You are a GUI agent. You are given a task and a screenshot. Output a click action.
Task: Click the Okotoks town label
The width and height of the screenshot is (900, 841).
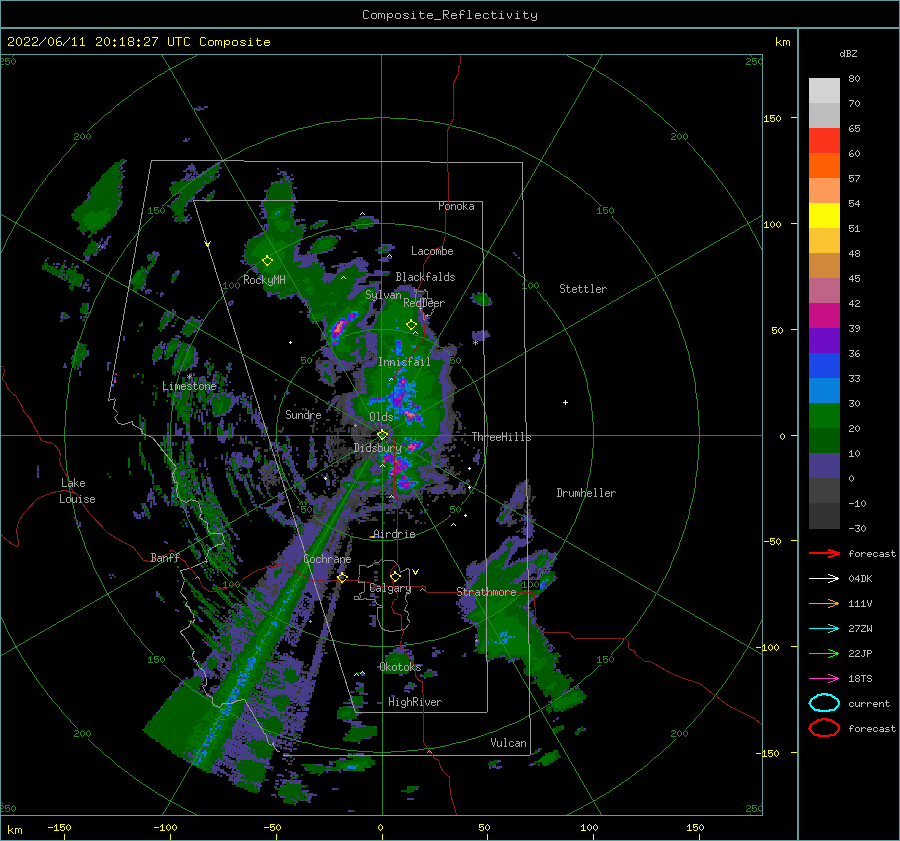point(400,667)
